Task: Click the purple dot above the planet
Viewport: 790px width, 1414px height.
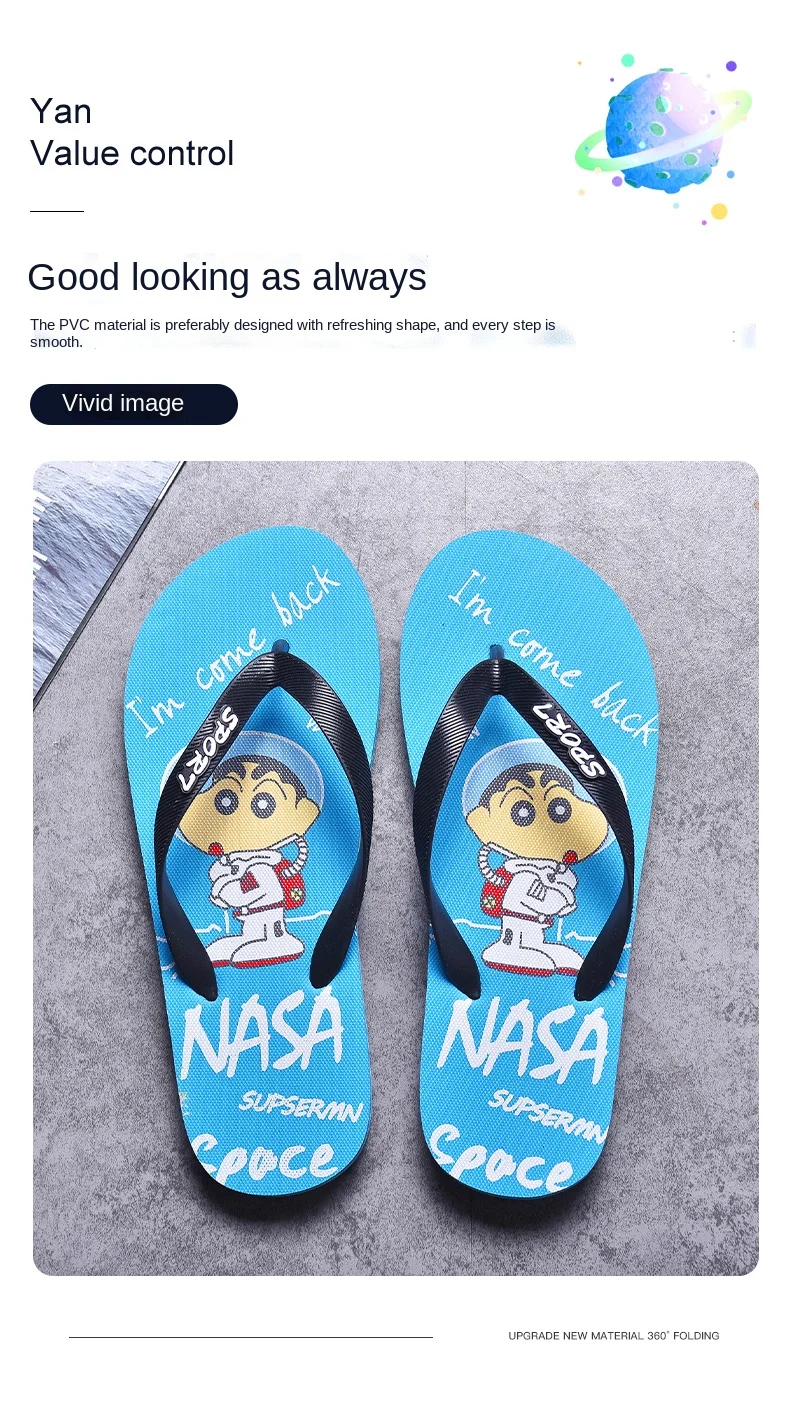Action: pos(731,66)
